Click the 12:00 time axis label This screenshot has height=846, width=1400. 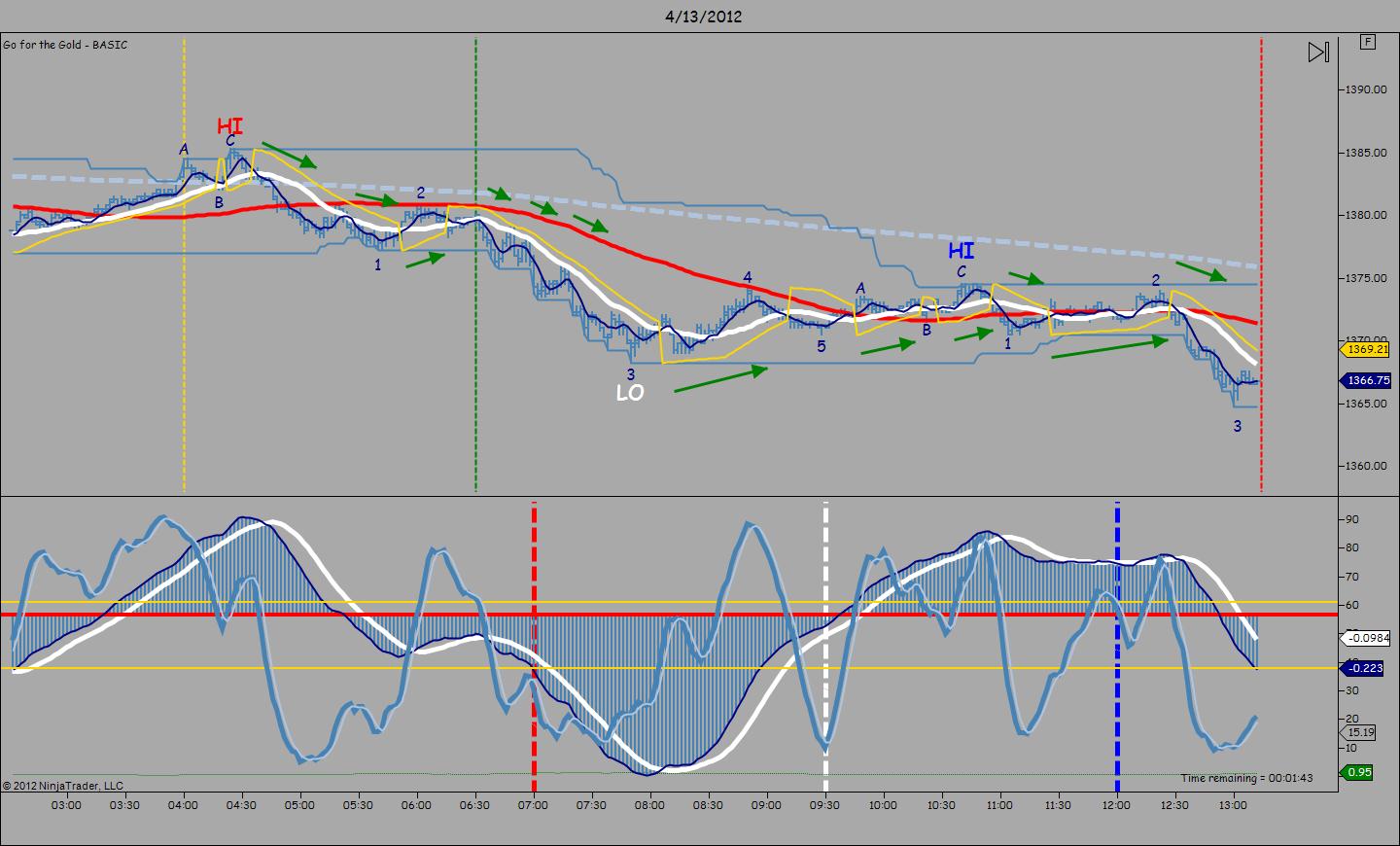[1116, 805]
